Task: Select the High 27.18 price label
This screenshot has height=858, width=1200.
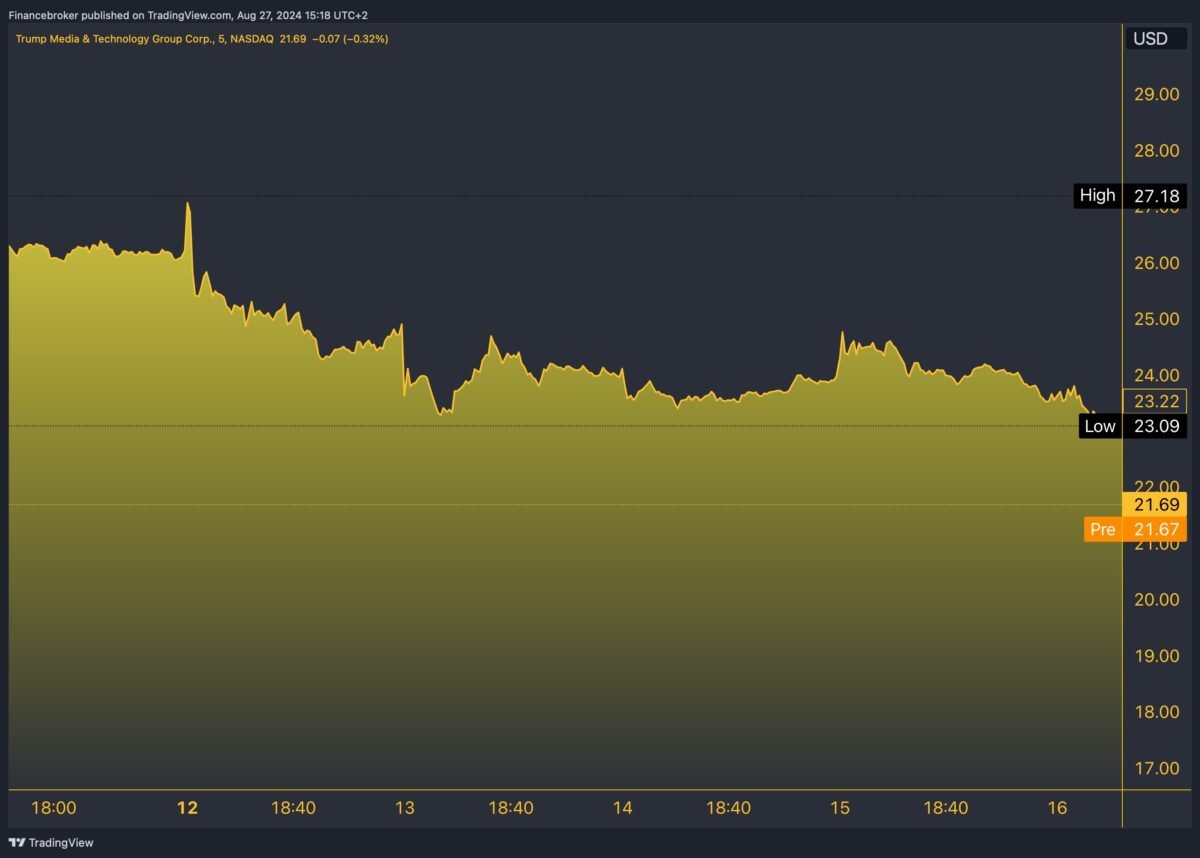Action: point(1130,196)
